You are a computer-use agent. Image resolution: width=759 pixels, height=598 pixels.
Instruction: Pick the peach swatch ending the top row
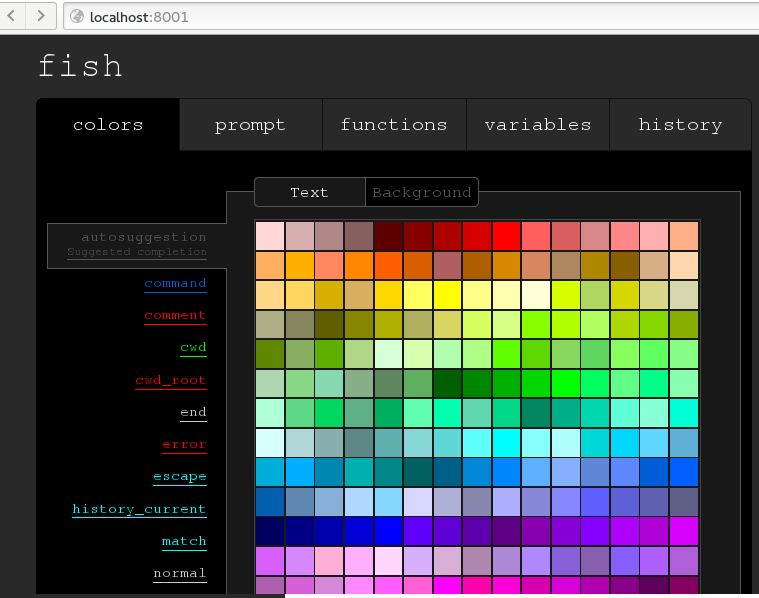pos(684,236)
